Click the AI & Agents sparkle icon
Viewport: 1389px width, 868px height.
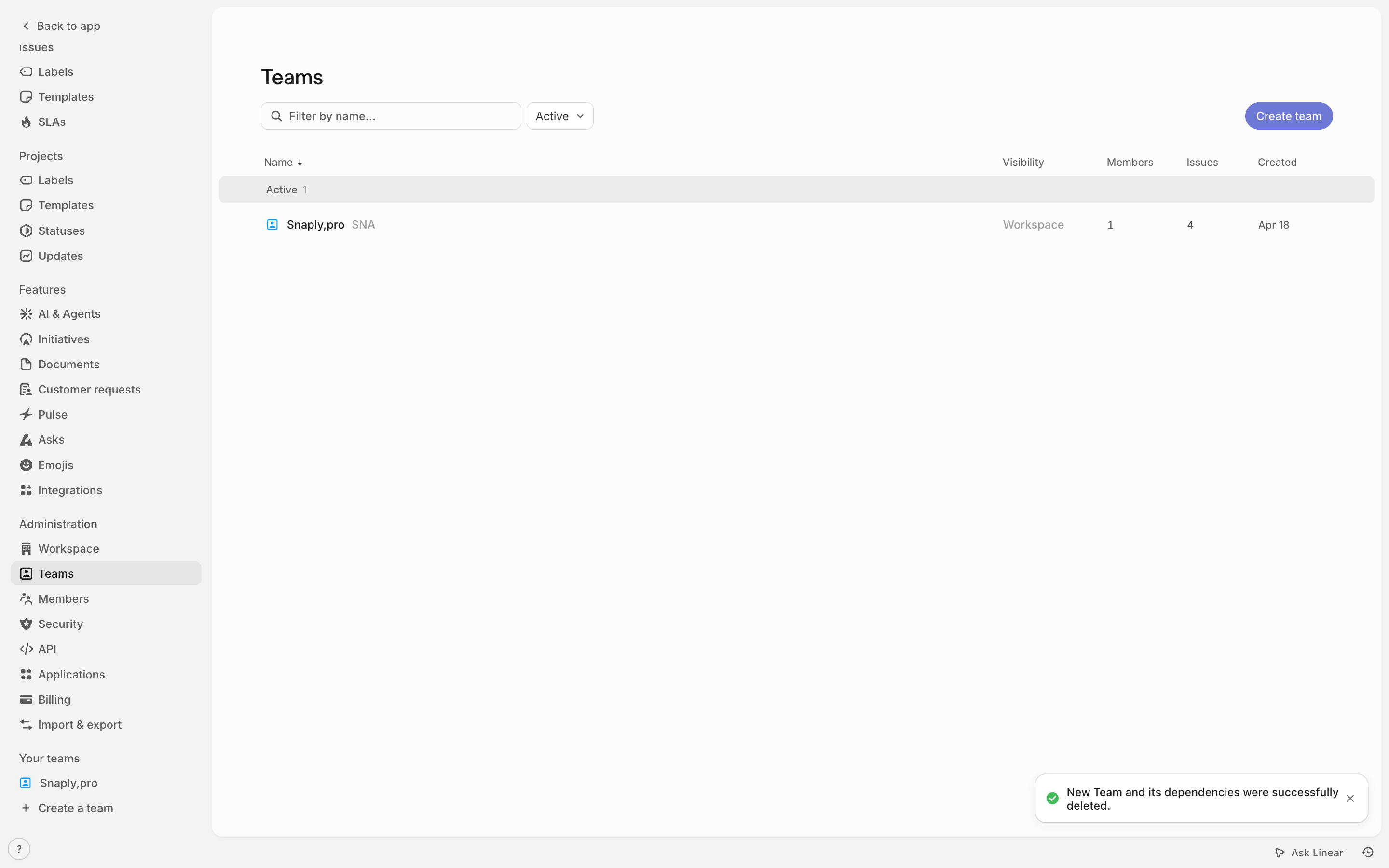pyautogui.click(x=26, y=314)
